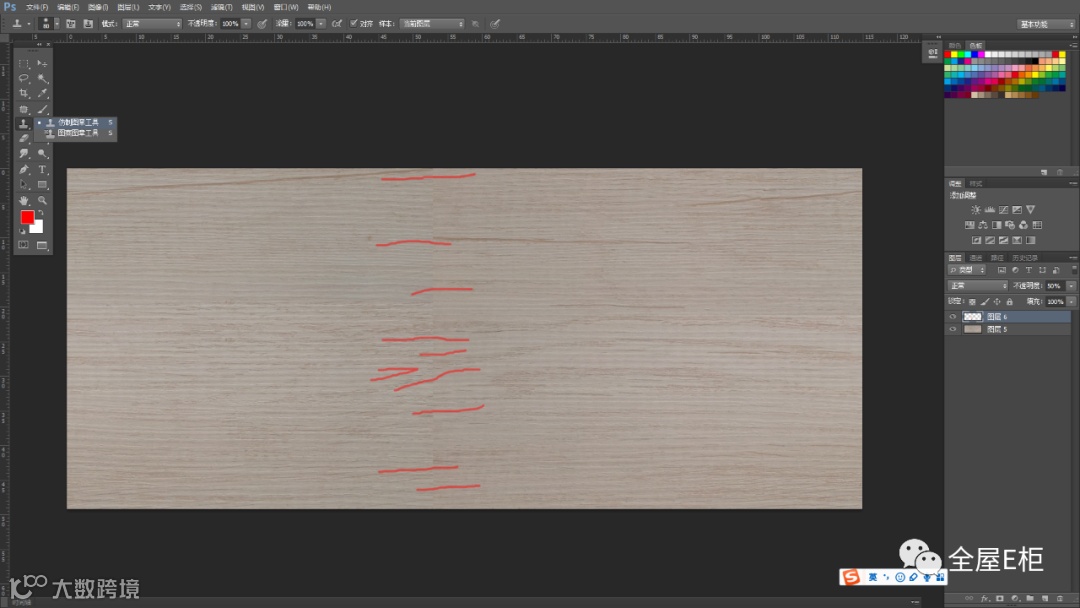Open the flow value dropdown arrow
The height and width of the screenshot is (608, 1080).
[x=321, y=23]
